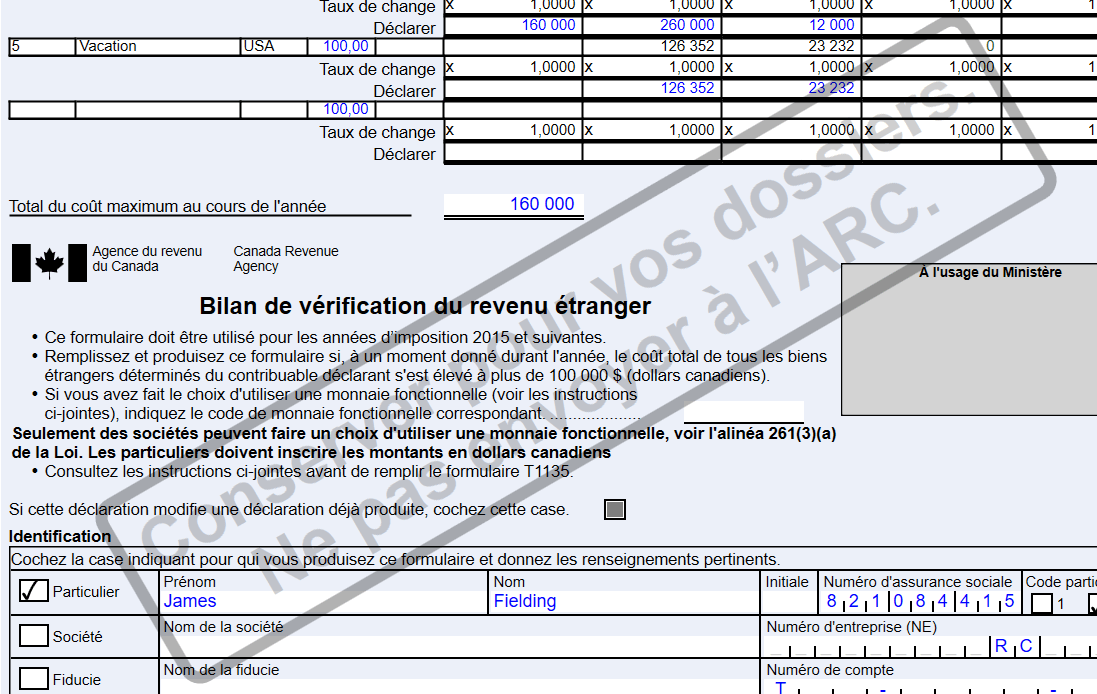The width and height of the screenshot is (1097, 694).
Task: Click the Nom field containing Fielding
Action: click(625, 601)
